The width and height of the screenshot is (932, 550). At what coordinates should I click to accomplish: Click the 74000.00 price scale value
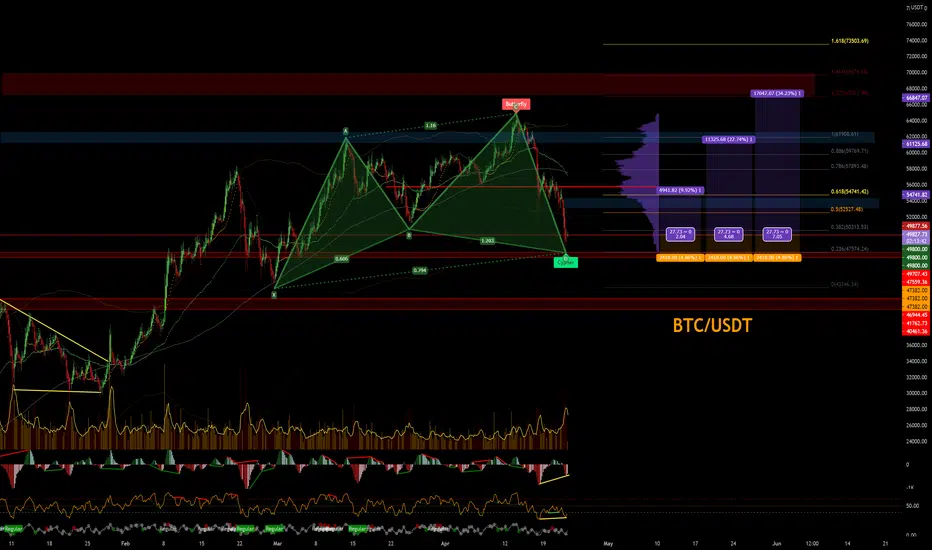coord(917,40)
